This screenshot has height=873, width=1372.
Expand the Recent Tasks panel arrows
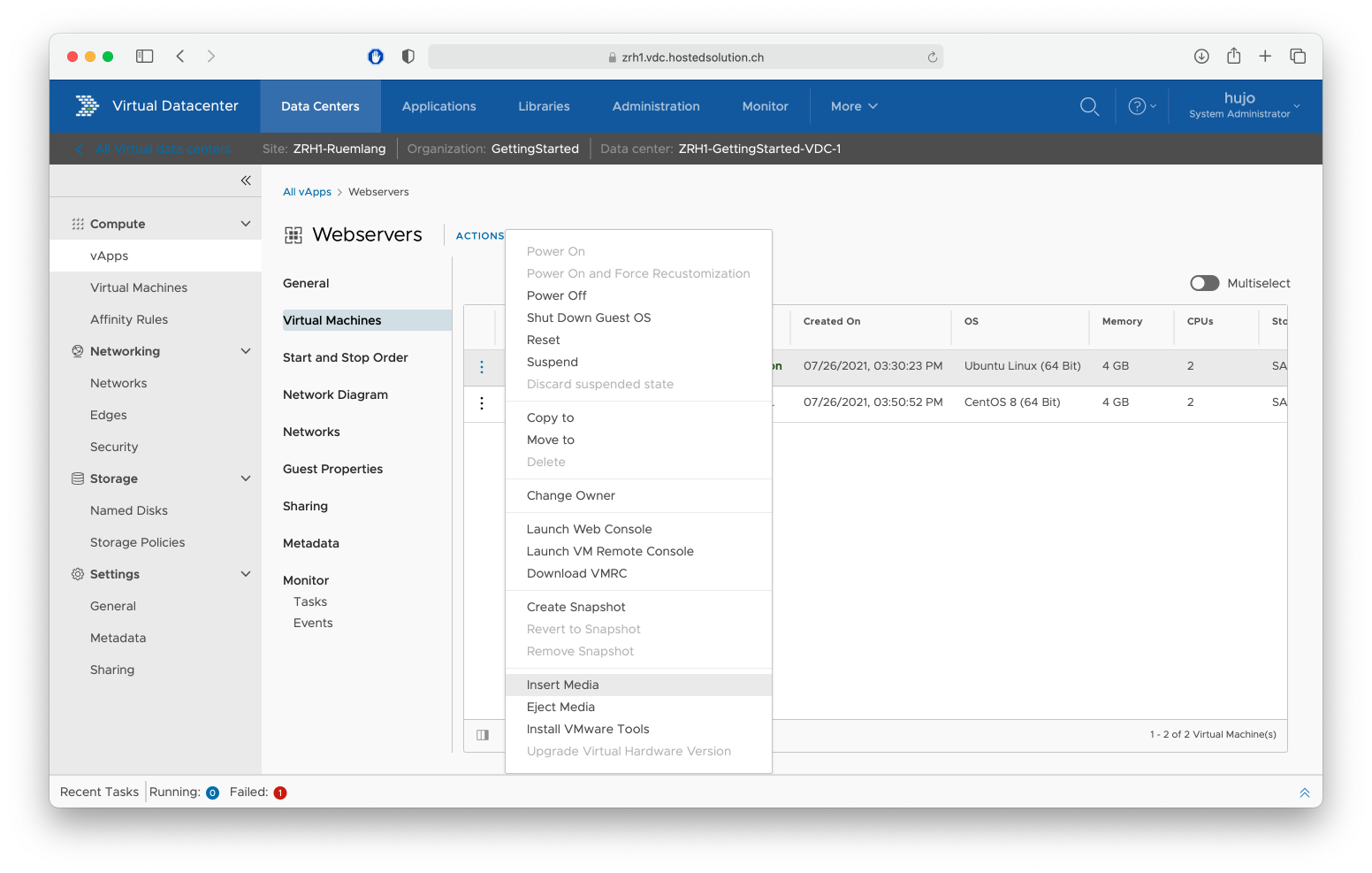click(1305, 793)
